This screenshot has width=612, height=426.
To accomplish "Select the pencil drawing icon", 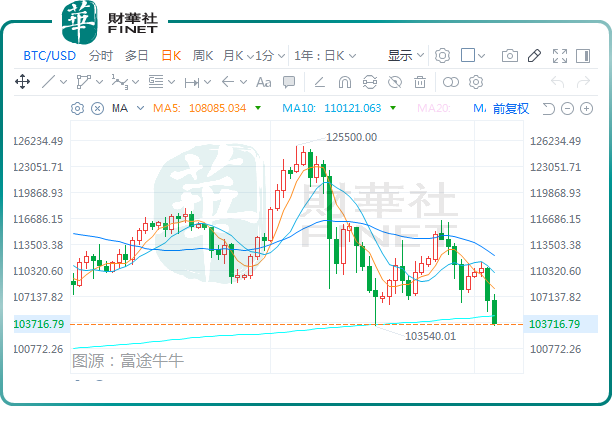I will (535, 56).
